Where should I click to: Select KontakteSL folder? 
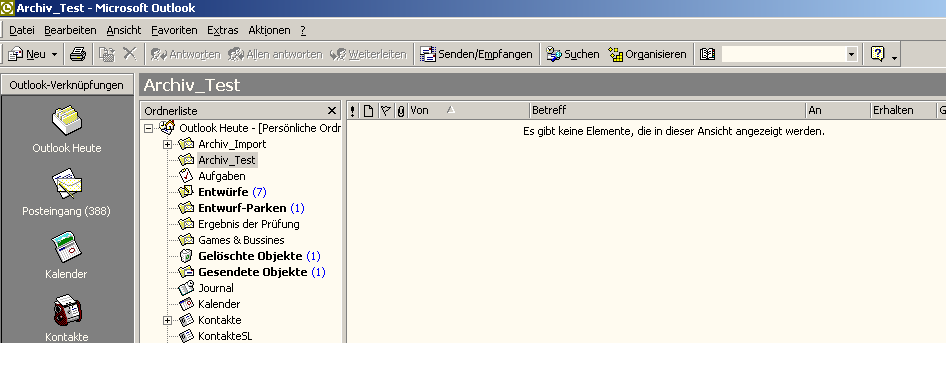click(225, 336)
